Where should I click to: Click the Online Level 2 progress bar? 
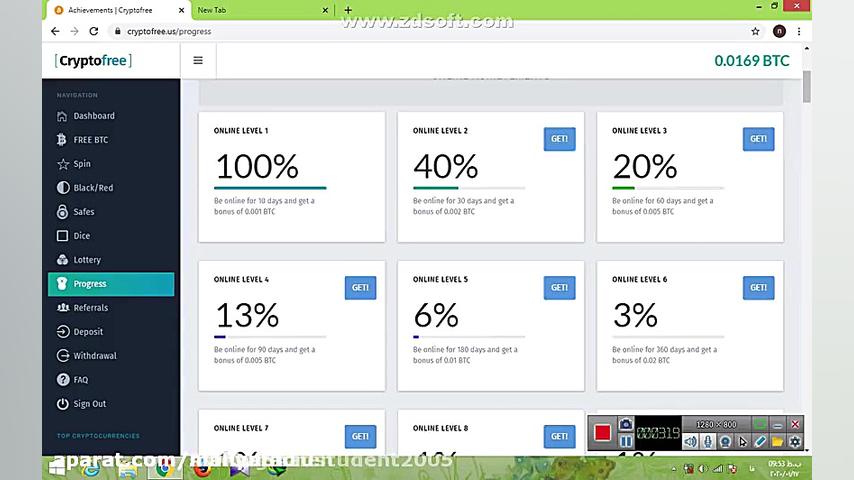point(469,188)
